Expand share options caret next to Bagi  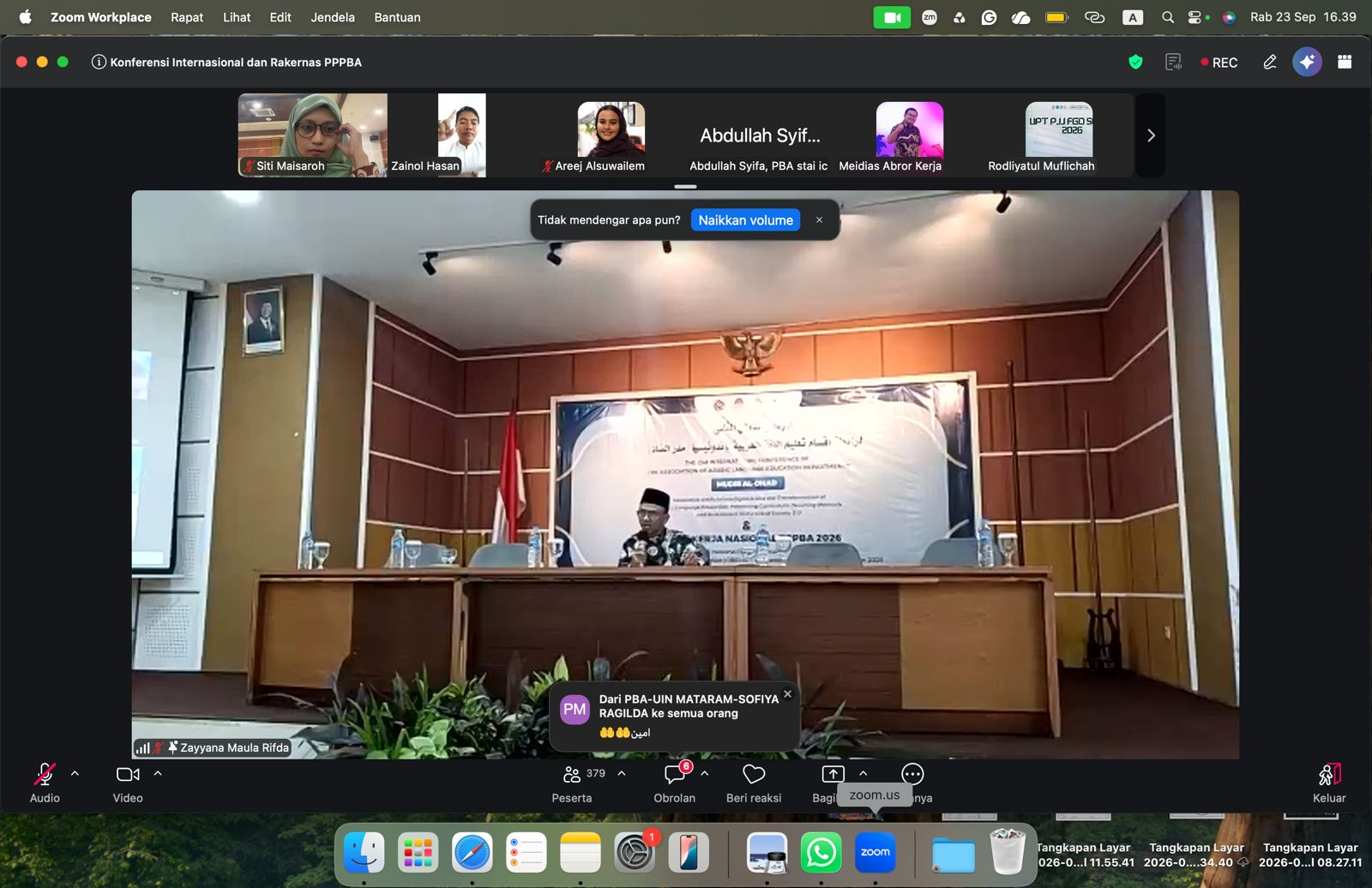(x=864, y=773)
